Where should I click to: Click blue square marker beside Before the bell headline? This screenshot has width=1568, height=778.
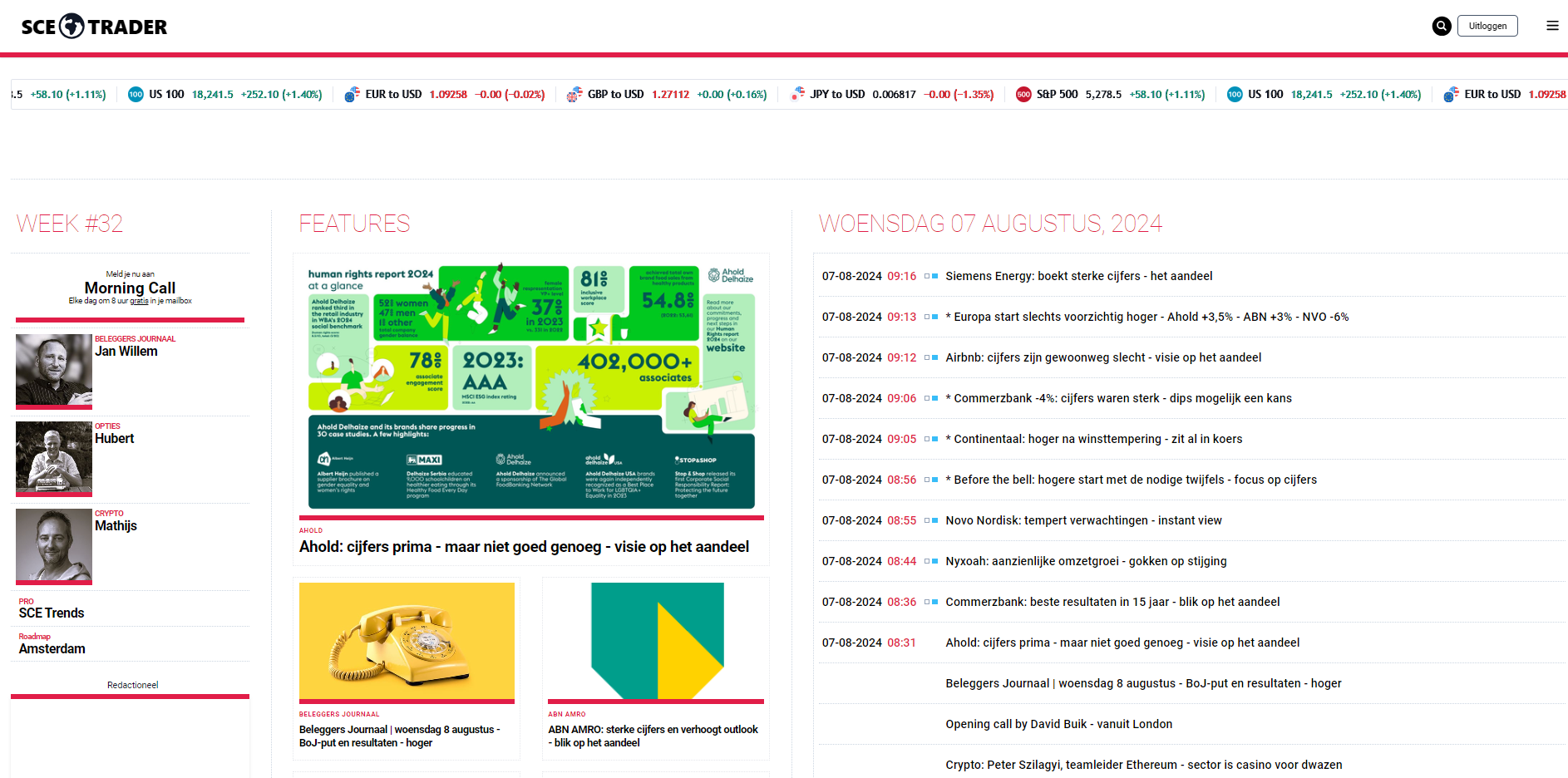pyautogui.click(x=935, y=480)
